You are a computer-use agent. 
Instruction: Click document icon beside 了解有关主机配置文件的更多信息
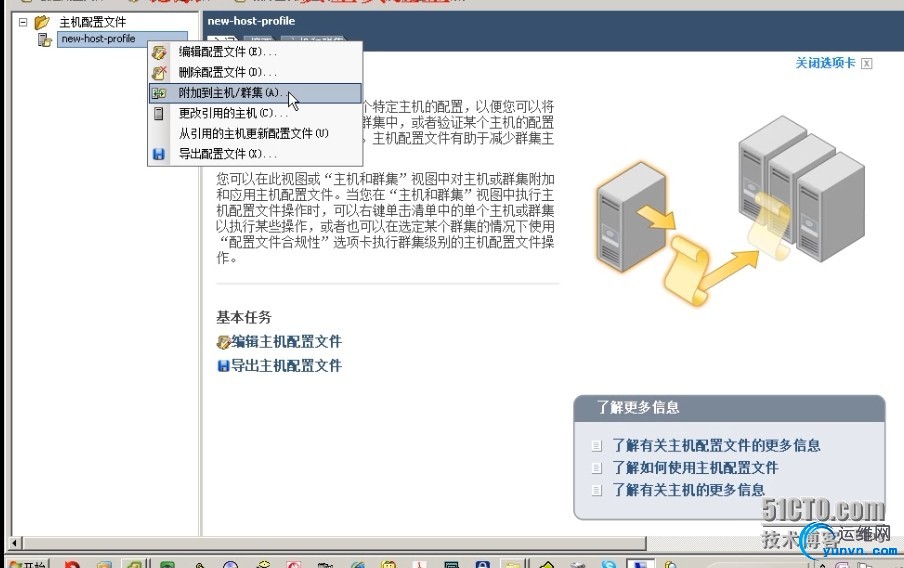[597, 446]
